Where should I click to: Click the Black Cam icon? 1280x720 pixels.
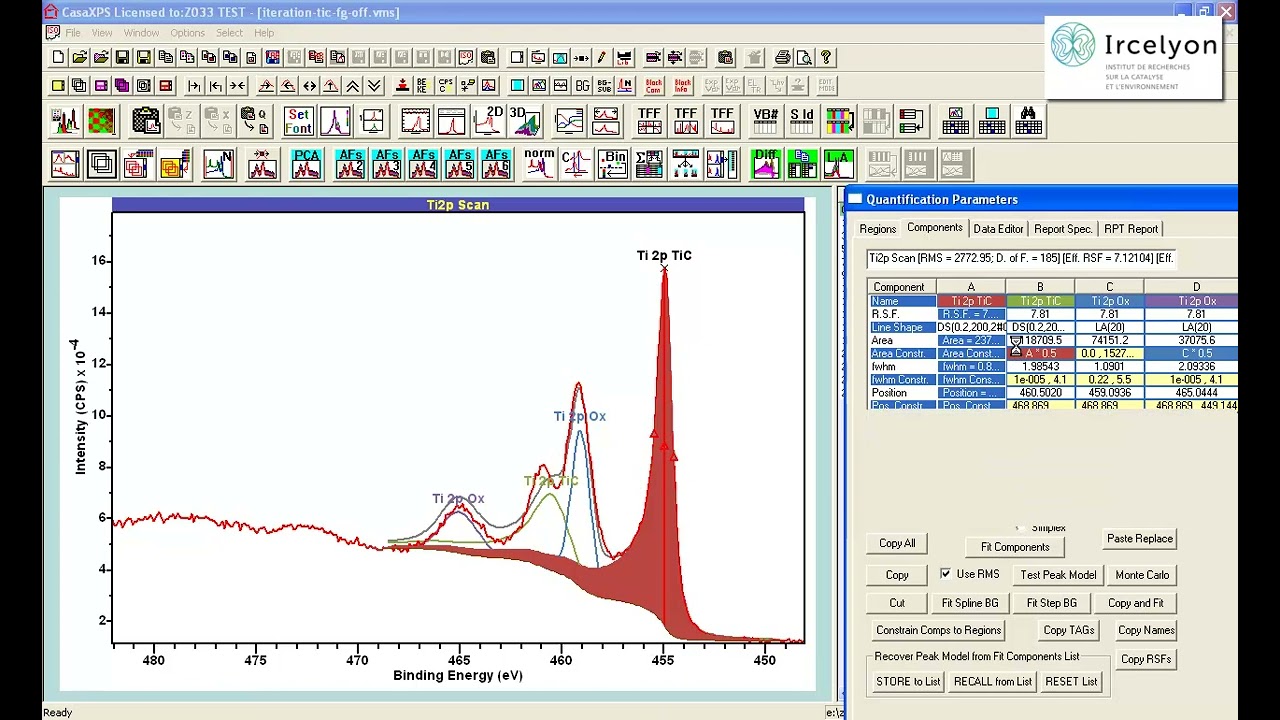(654, 86)
